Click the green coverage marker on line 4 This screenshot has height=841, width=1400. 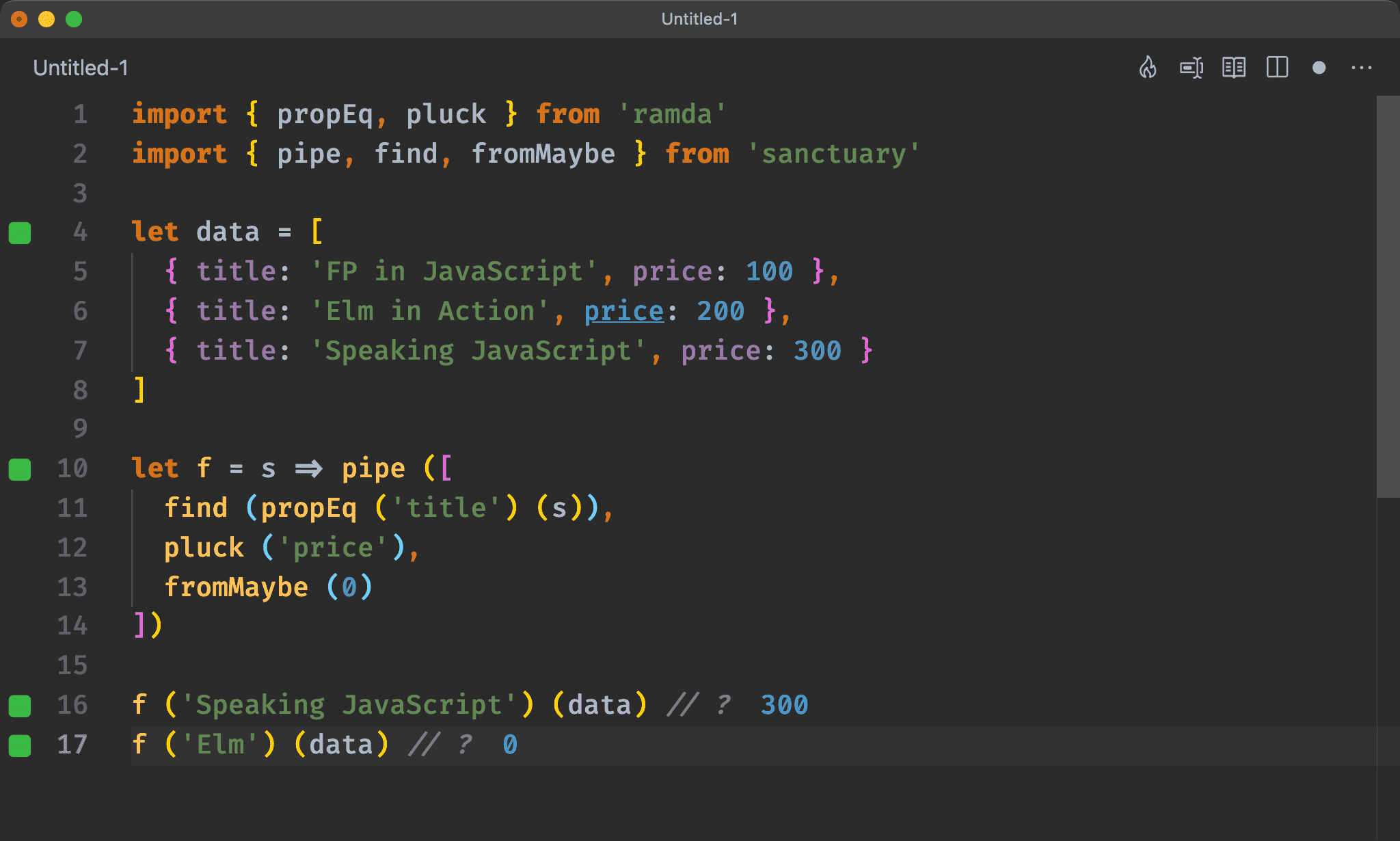(x=20, y=232)
